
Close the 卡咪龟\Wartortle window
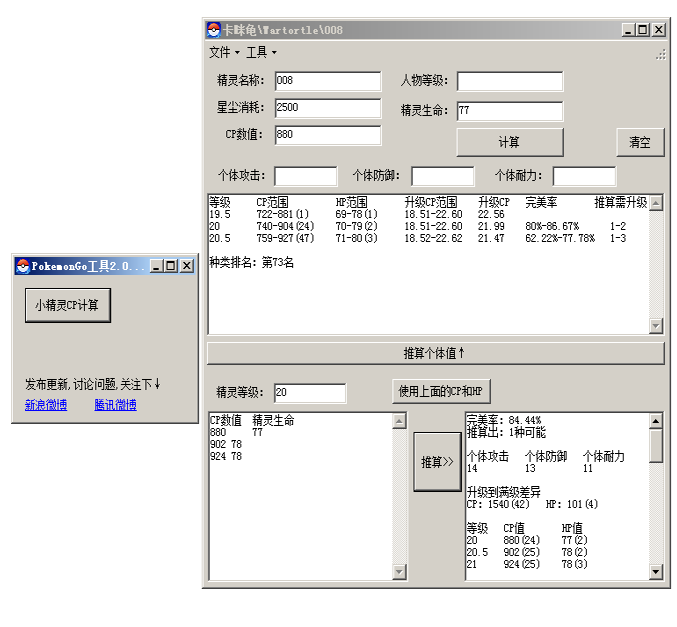pyautogui.click(x=658, y=30)
